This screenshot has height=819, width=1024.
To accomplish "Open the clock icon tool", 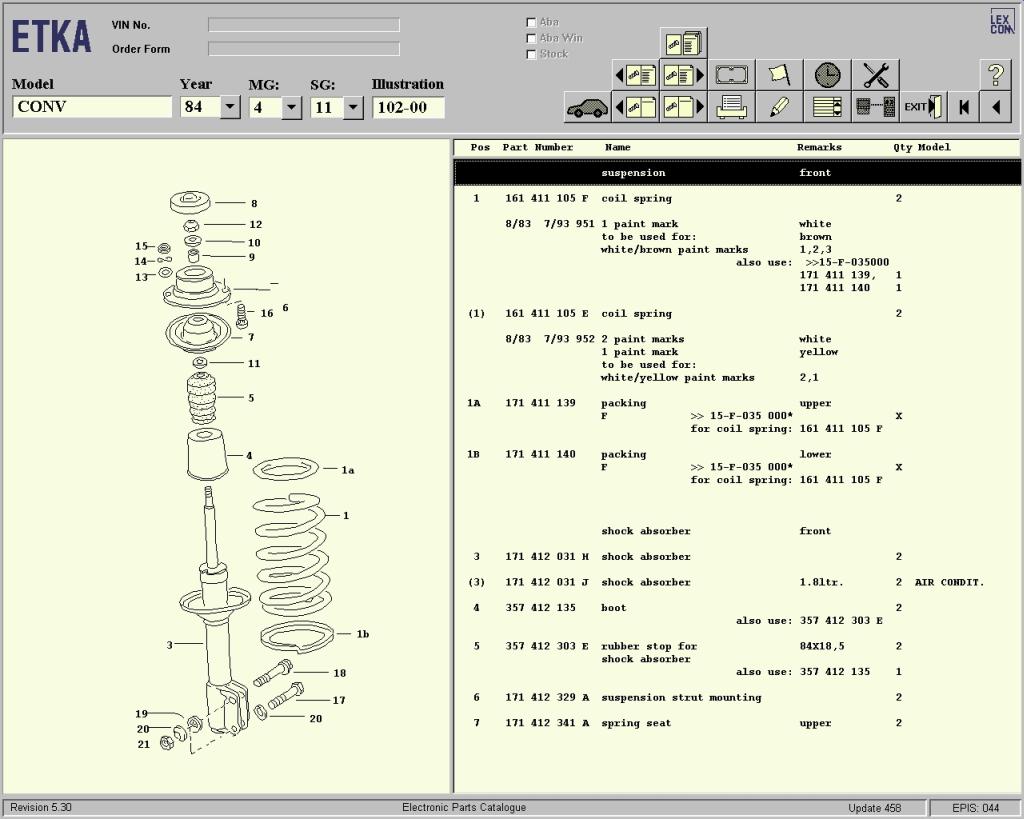I will point(828,75).
